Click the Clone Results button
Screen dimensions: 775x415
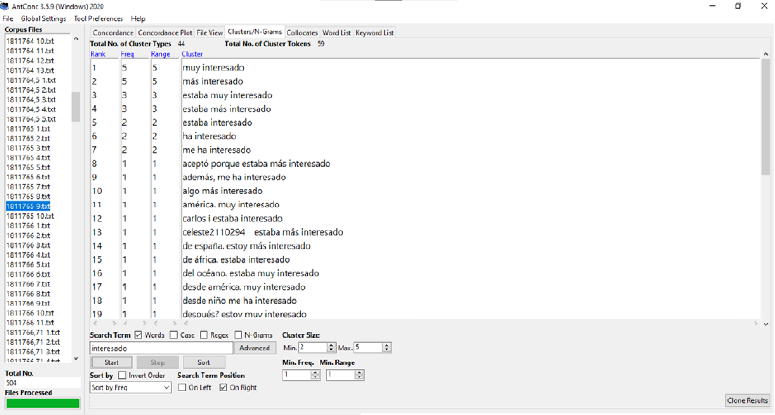pyautogui.click(x=747, y=400)
